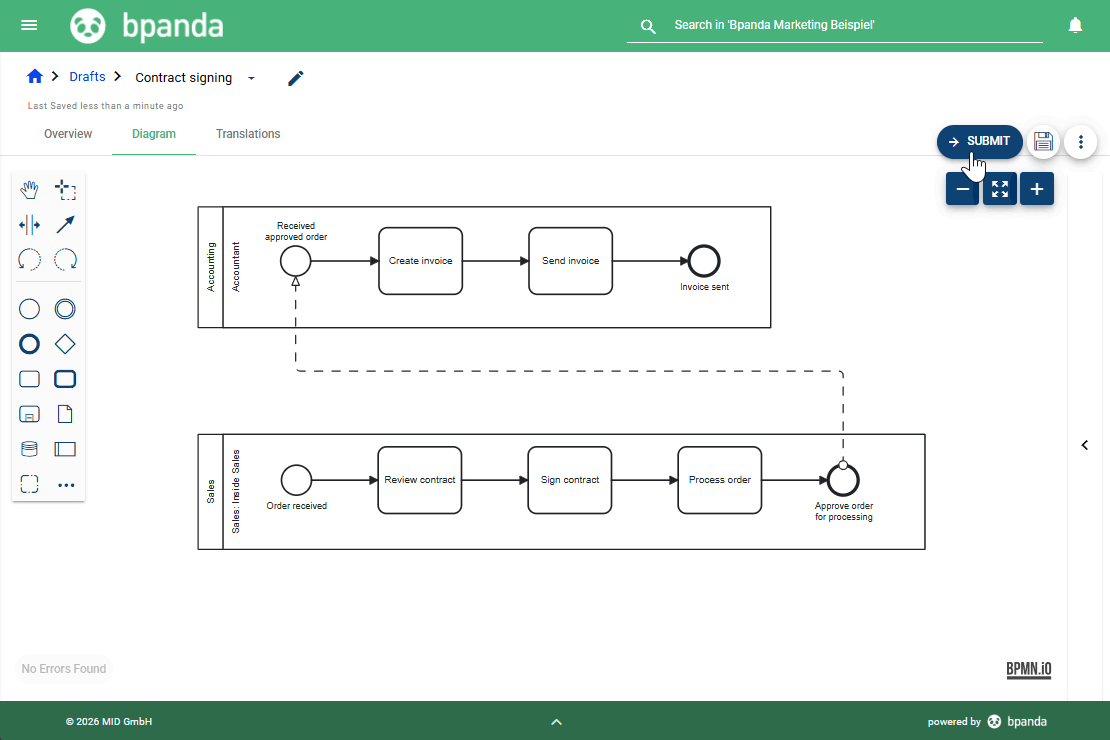Create a call activity (thick border)
Image resolution: width=1110 pixels, height=740 pixels.
tap(65, 379)
